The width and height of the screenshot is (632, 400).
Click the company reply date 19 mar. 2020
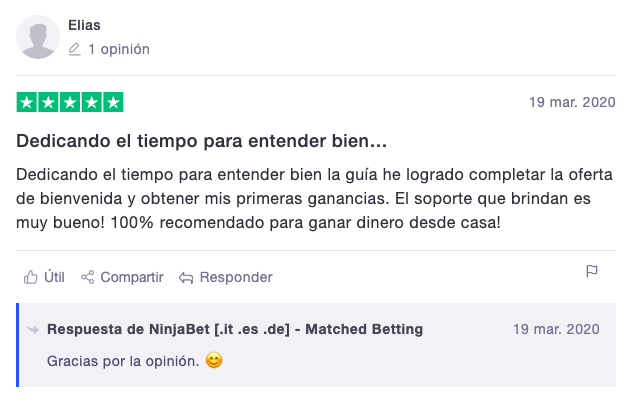tap(556, 329)
